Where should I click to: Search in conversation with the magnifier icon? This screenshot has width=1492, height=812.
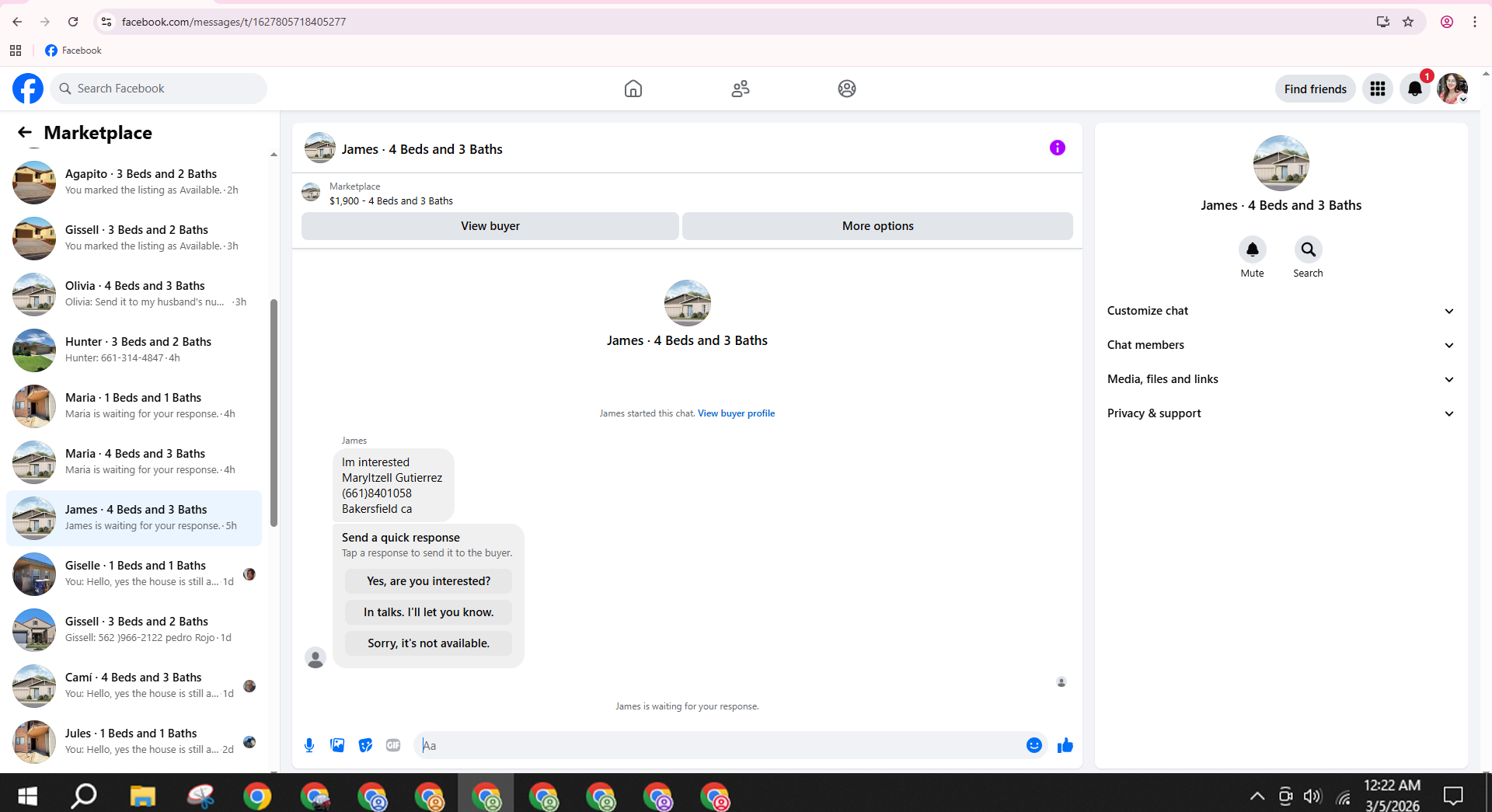pyautogui.click(x=1309, y=249)
